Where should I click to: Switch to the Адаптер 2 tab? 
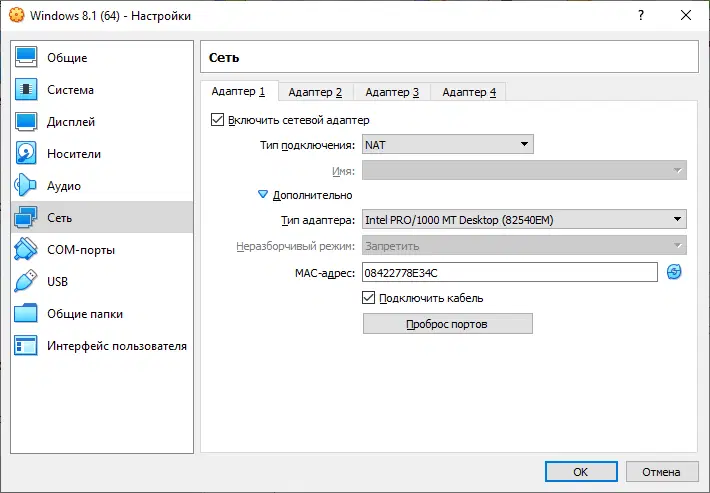point(315,92)
